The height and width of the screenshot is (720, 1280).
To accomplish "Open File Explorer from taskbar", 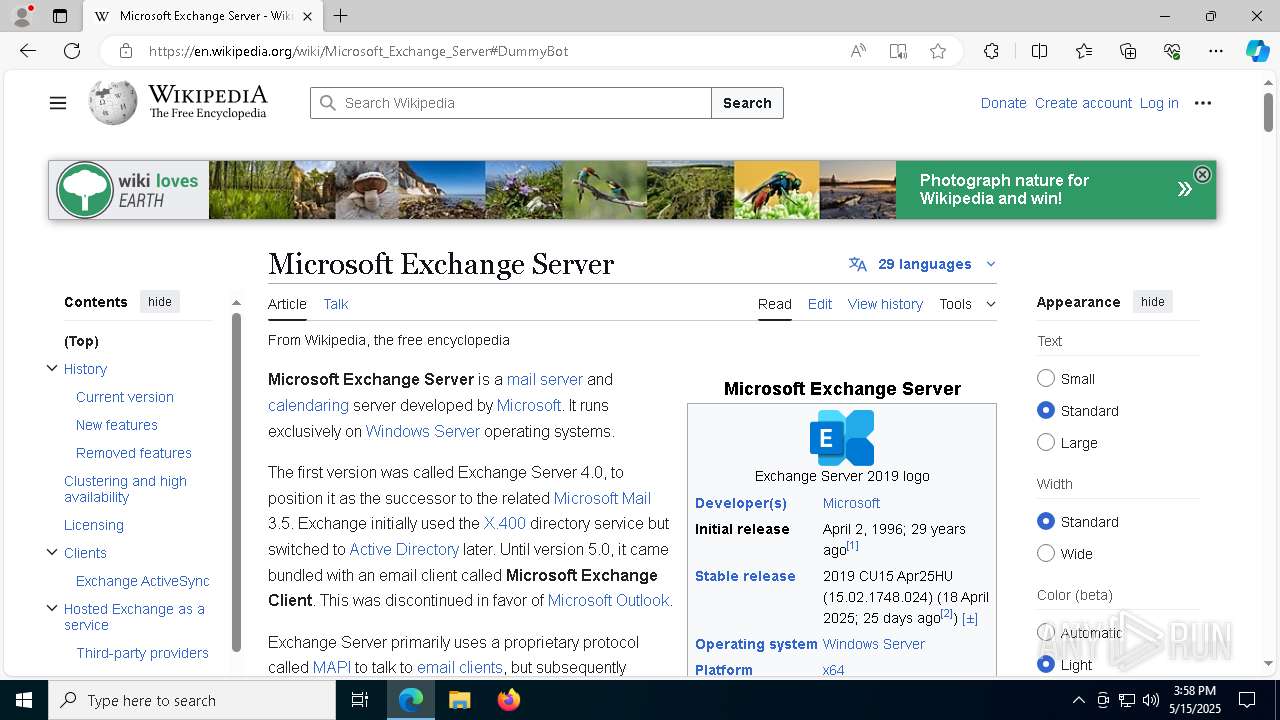I will 459,700.
